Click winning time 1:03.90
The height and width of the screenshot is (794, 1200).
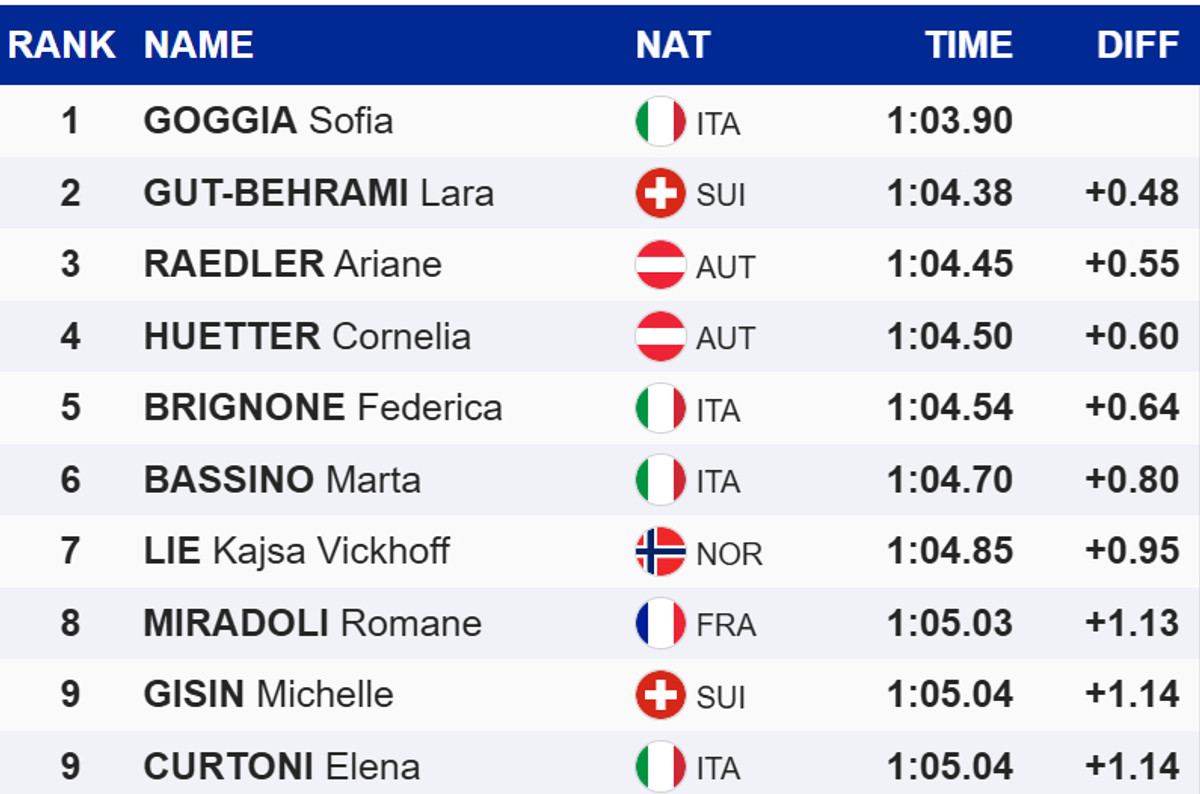click(949, 121)
